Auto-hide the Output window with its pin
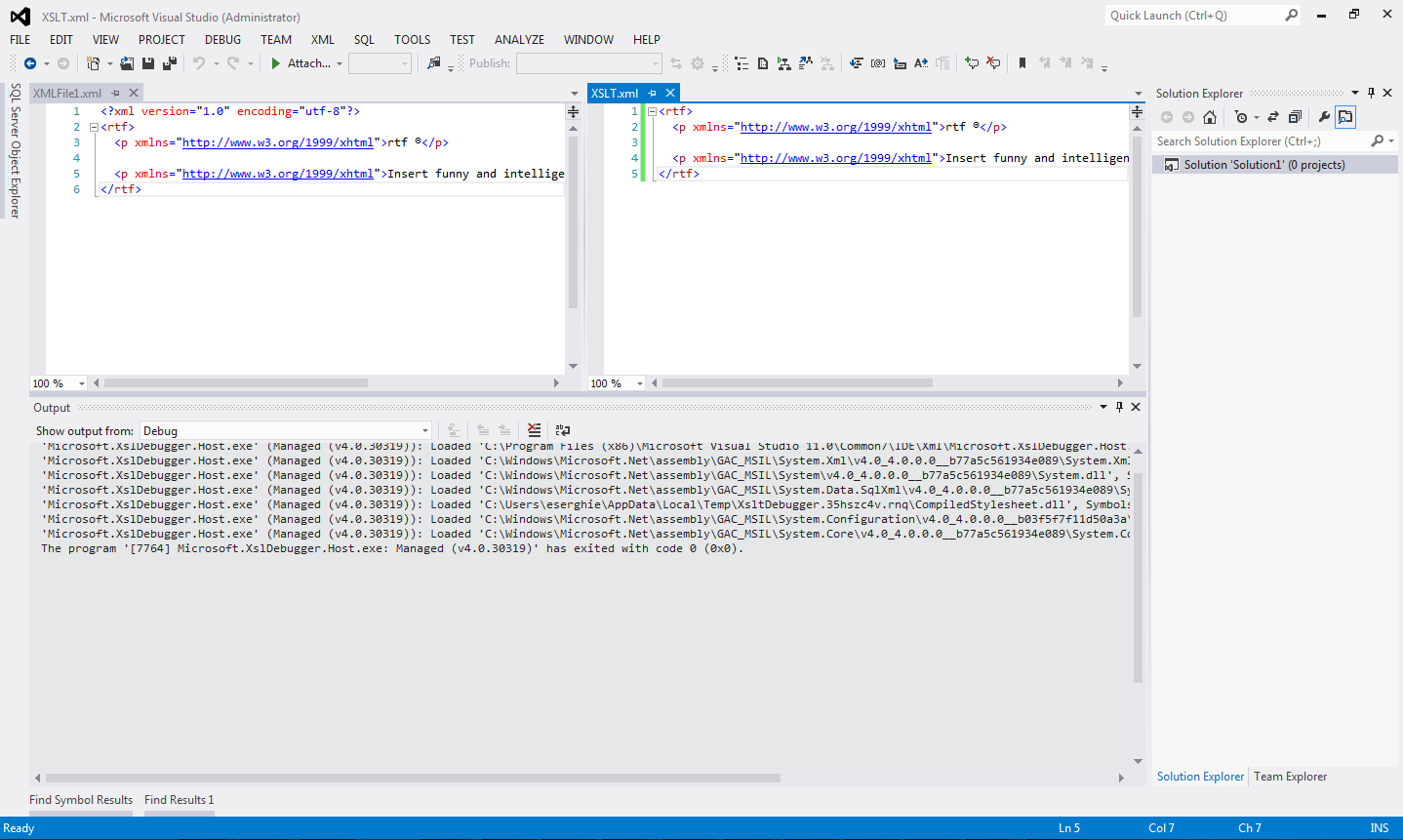This screenshot has height=840, width=1403. pos(1119,407)
